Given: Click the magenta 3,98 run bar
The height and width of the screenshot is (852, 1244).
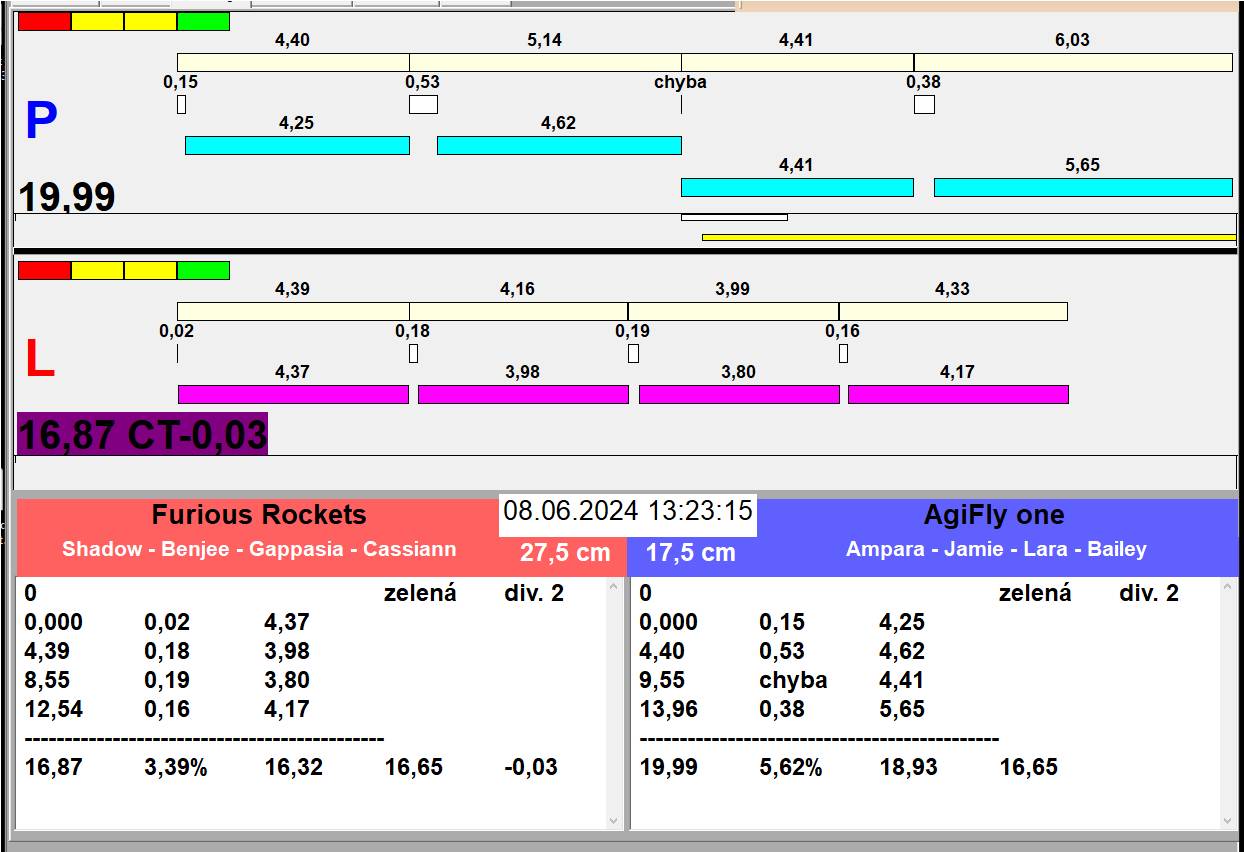Looking at the screenshot, I should click(523, 394).
